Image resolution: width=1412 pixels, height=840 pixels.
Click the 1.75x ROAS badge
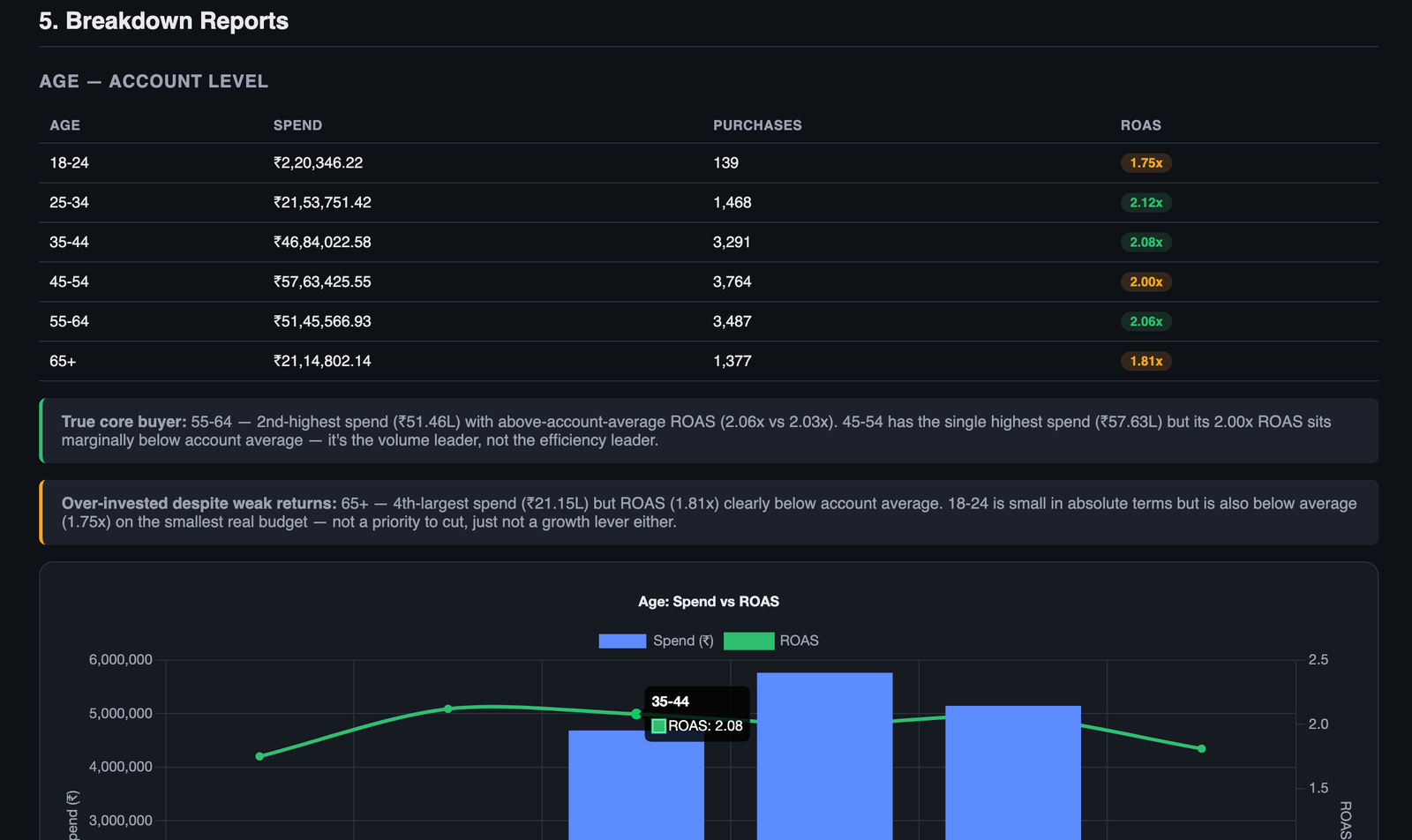1146,163
